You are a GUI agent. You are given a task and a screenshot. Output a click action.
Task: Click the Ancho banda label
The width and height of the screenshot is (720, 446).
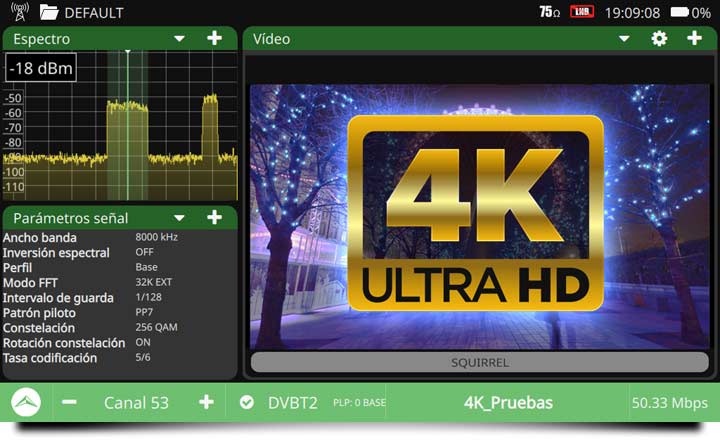(x=39, y=237)
